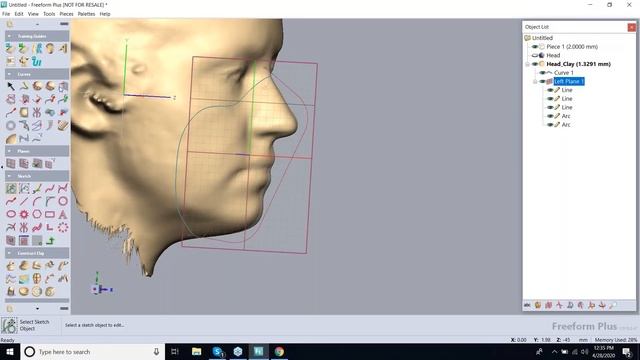Click the teal UI icon in the top palette
640x360 pixels.
point(37,62)
